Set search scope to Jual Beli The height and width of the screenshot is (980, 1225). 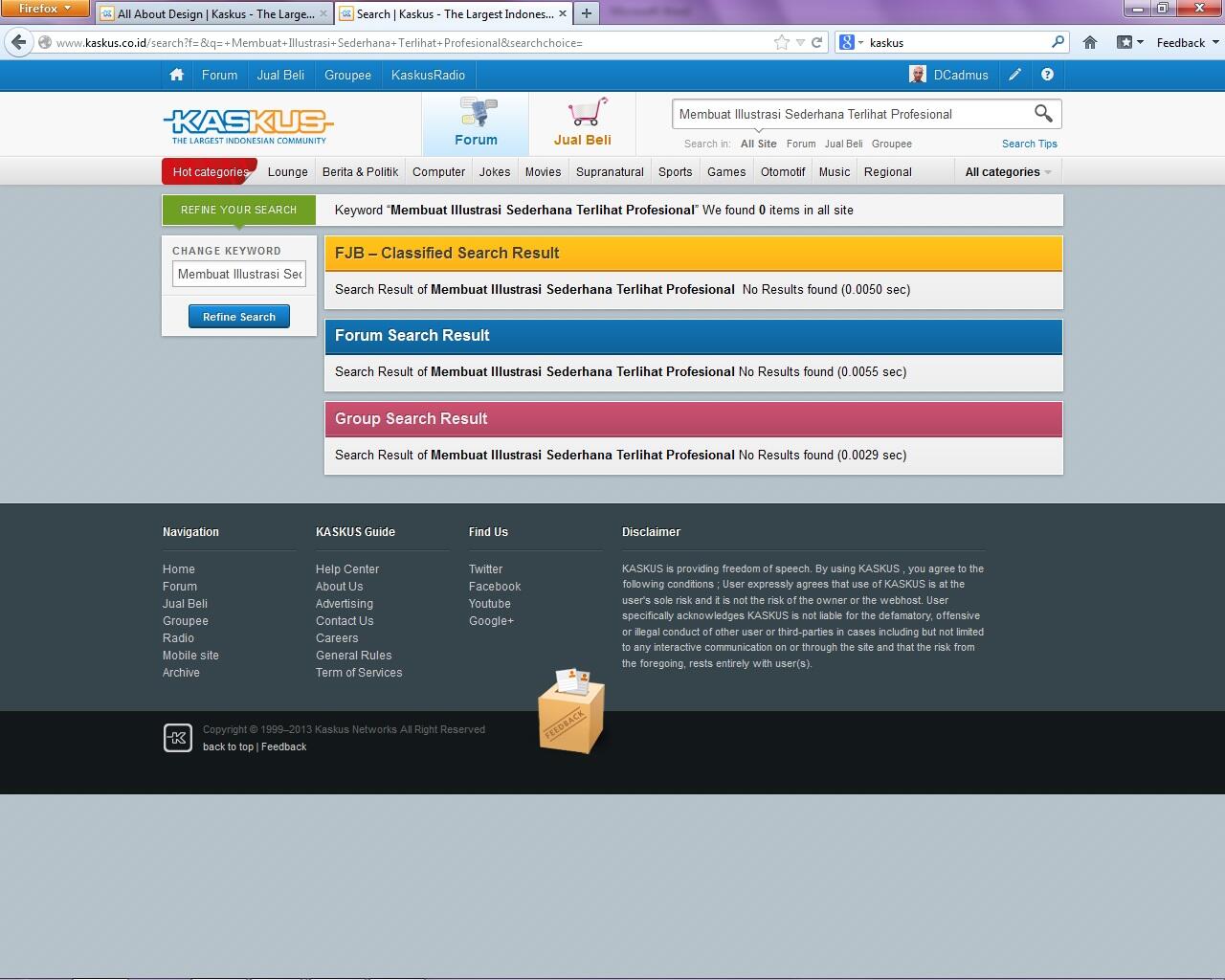point(843,144)
